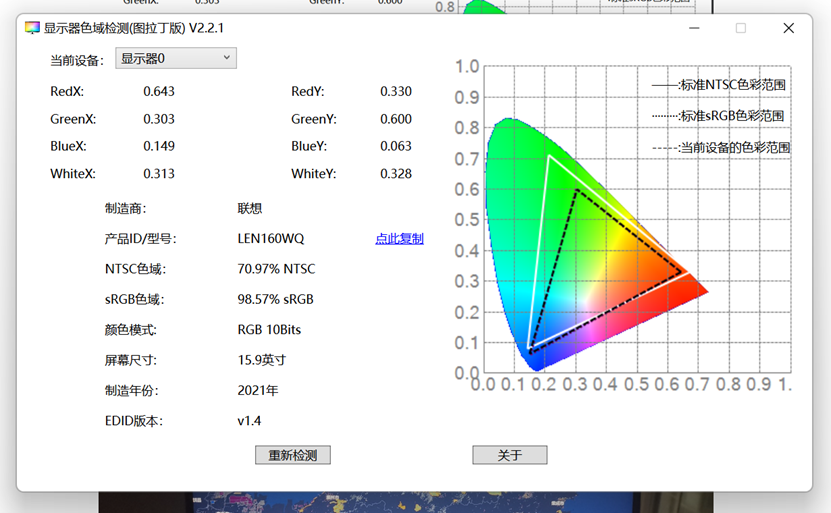Select the WhiteY value 0.328
Viewport: 831px width, 513px height.
(396, 174)
